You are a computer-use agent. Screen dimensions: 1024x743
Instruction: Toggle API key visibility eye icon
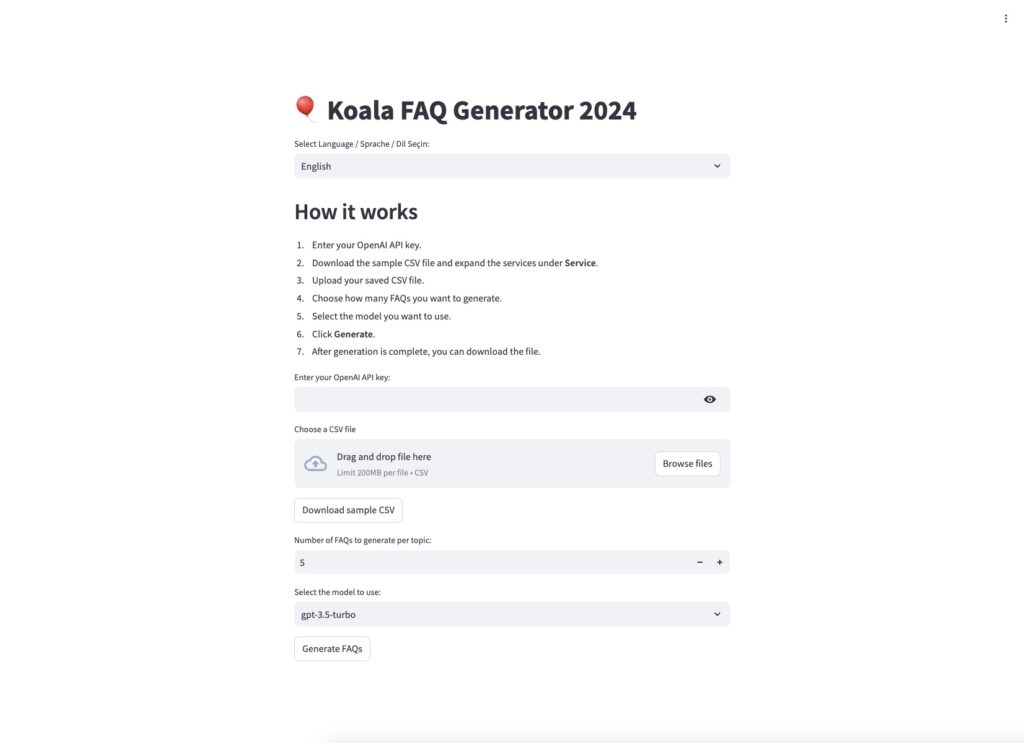point(709,400)
